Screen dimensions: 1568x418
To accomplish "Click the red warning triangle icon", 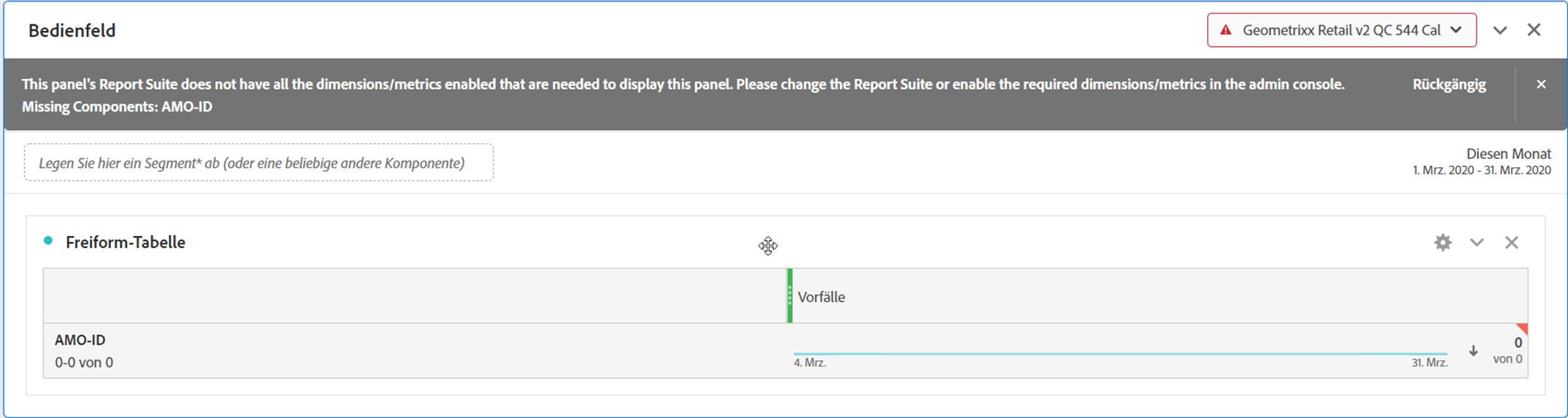I will (x=1225, y=30).
